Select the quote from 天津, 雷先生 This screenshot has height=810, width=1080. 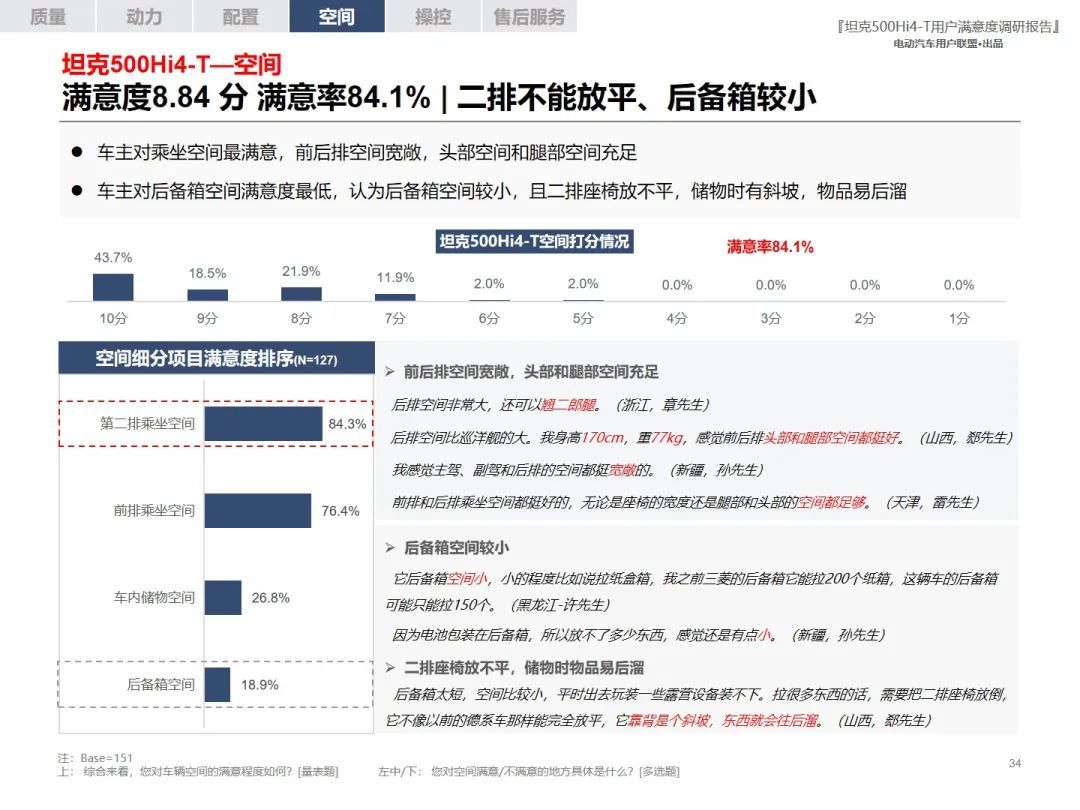pyautogui.click(x=685, y=502)
